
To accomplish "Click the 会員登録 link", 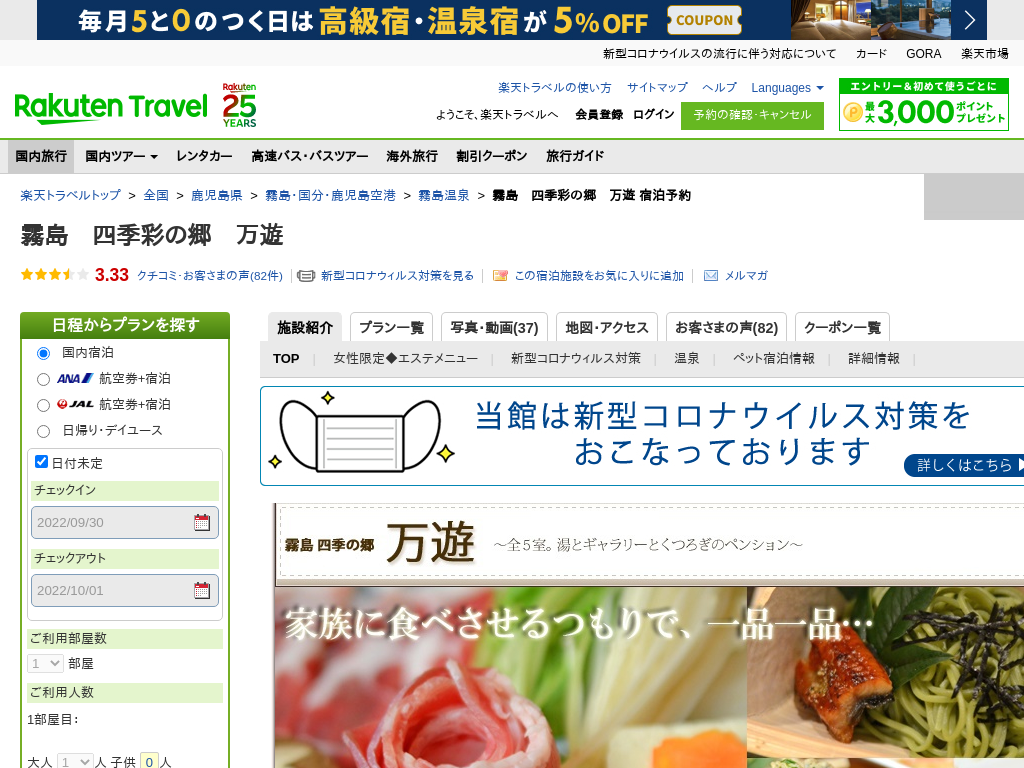I will 599,115.
